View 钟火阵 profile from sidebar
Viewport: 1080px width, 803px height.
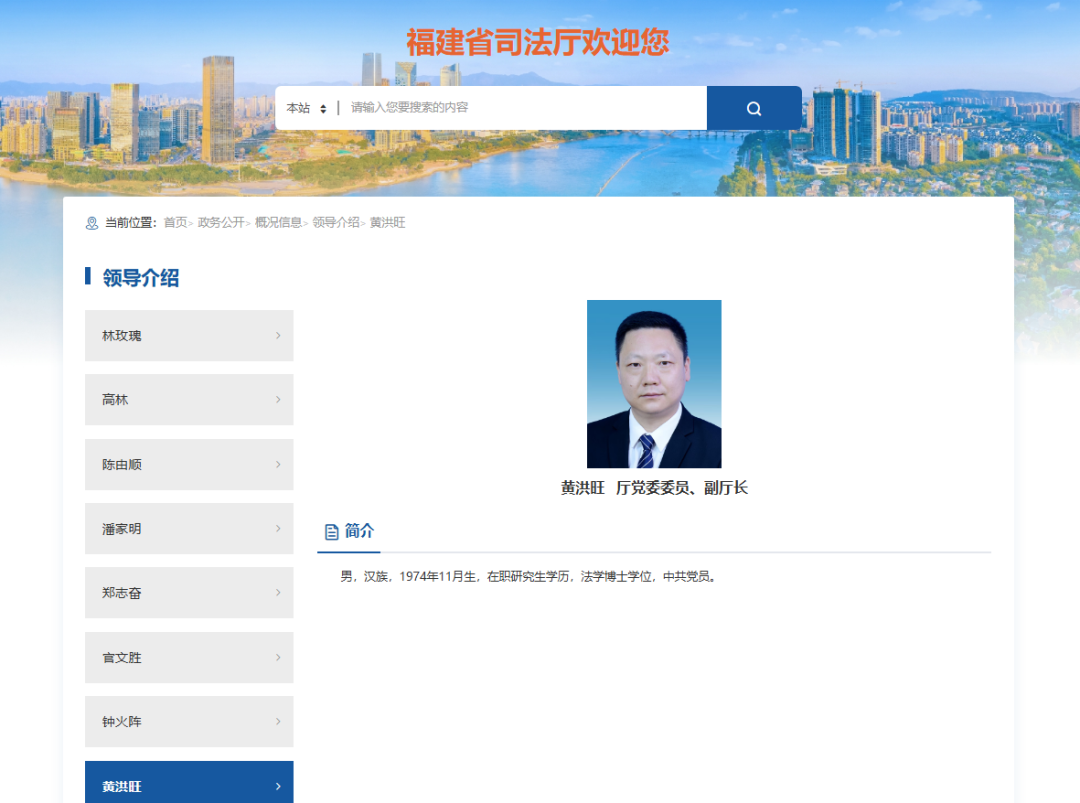[x=189, y=722]
